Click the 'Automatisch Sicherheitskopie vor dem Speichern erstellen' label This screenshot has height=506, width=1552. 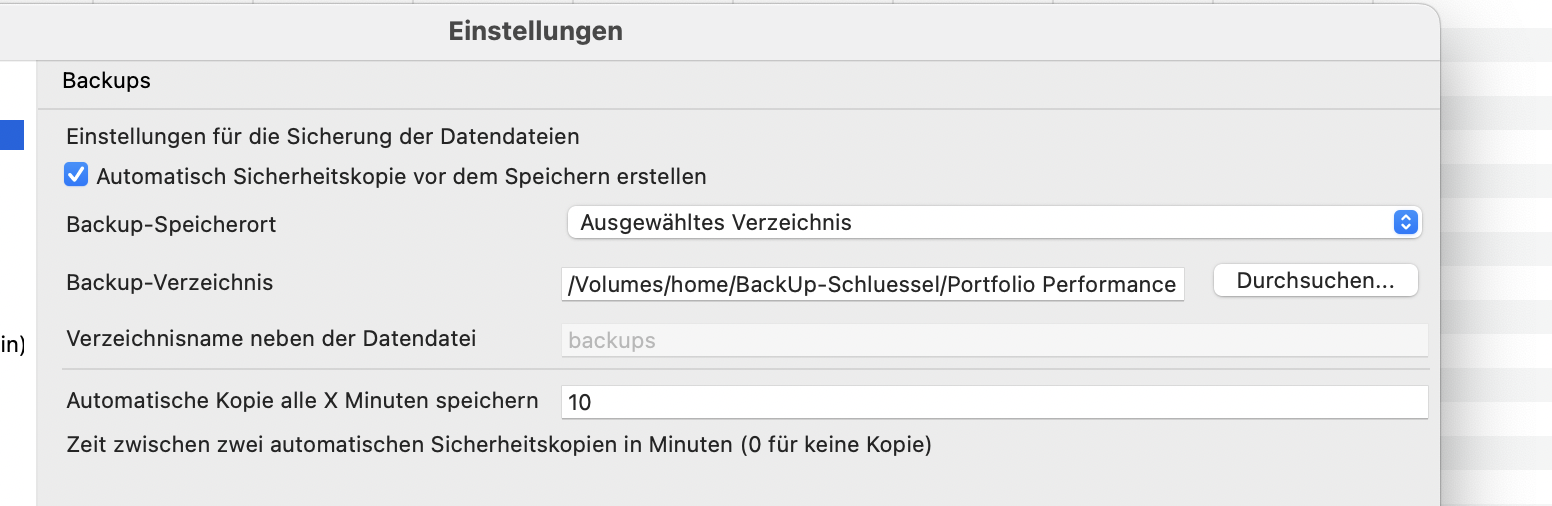[401, 177]
